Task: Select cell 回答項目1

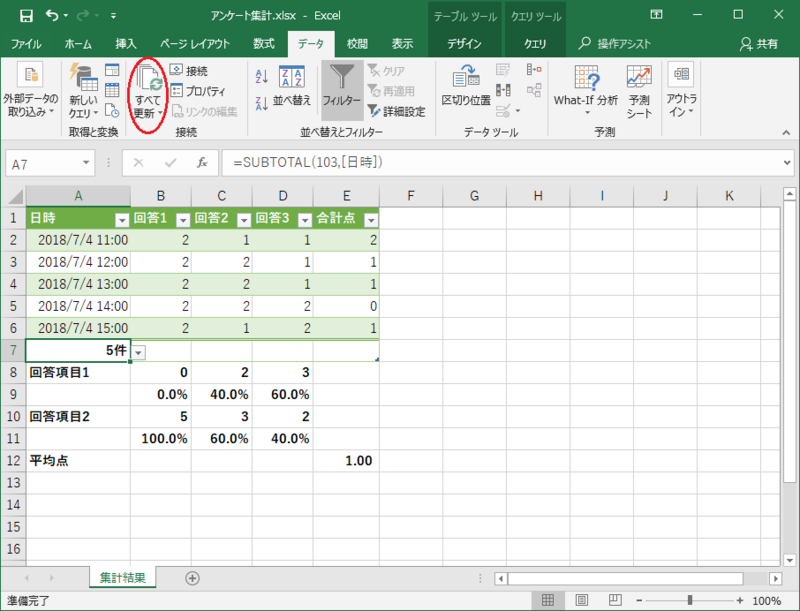Action: (x=78, y=372)
